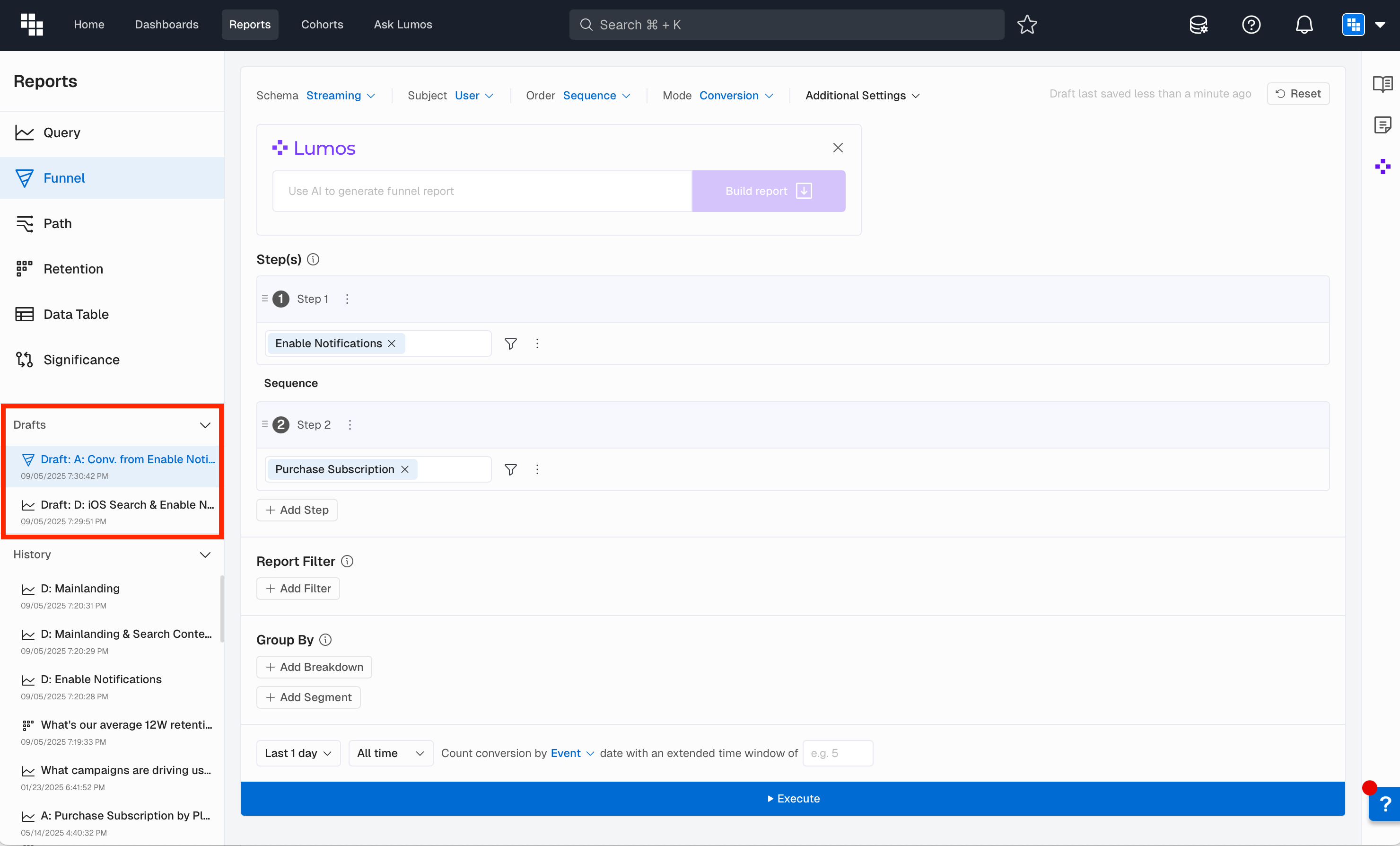The height and width of the screenshot is (846, 1400).
Task: Click the favorites star icon
Action: tap(1027, 25)
